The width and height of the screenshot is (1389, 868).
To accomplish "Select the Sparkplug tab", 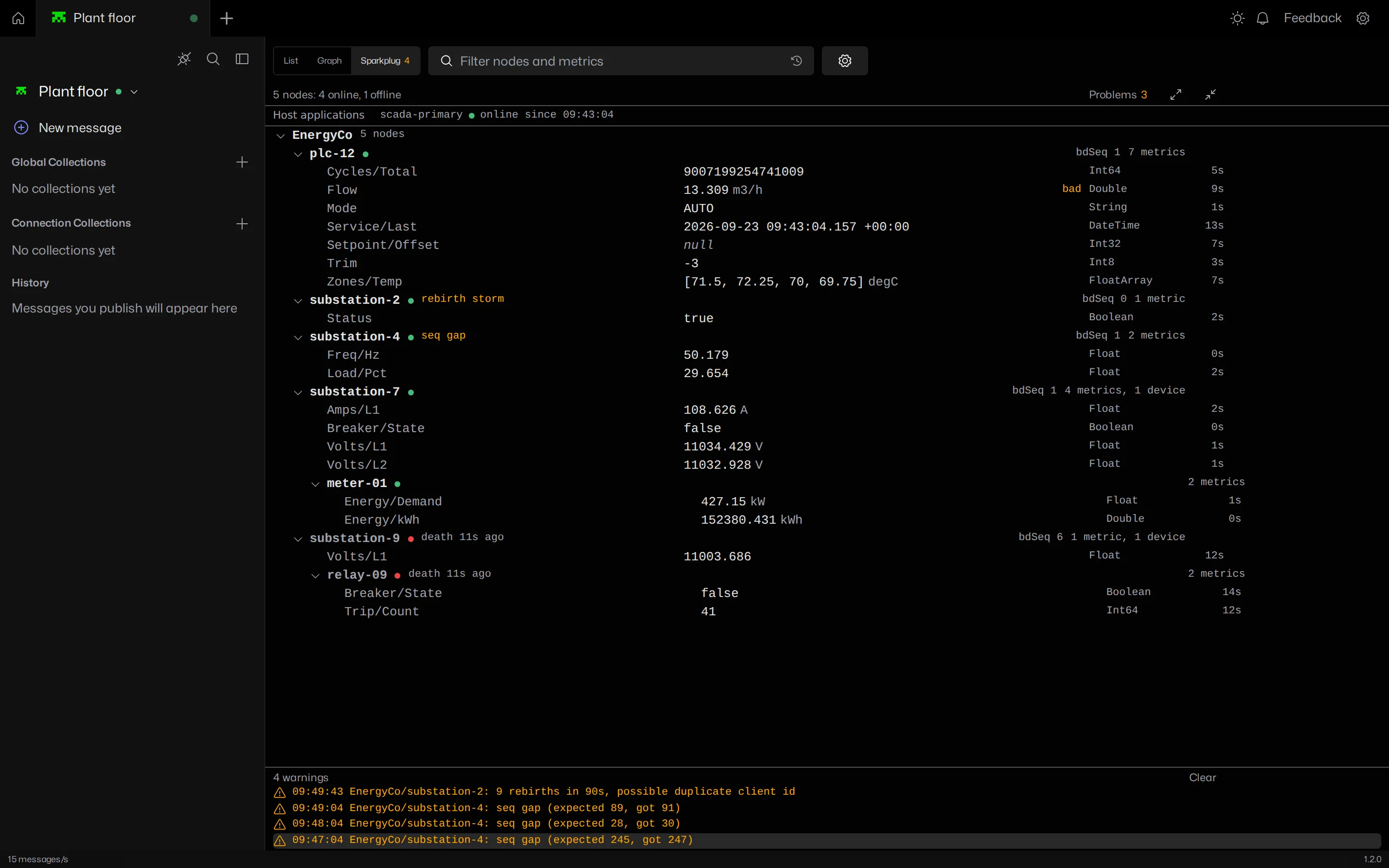I will 385,61.
